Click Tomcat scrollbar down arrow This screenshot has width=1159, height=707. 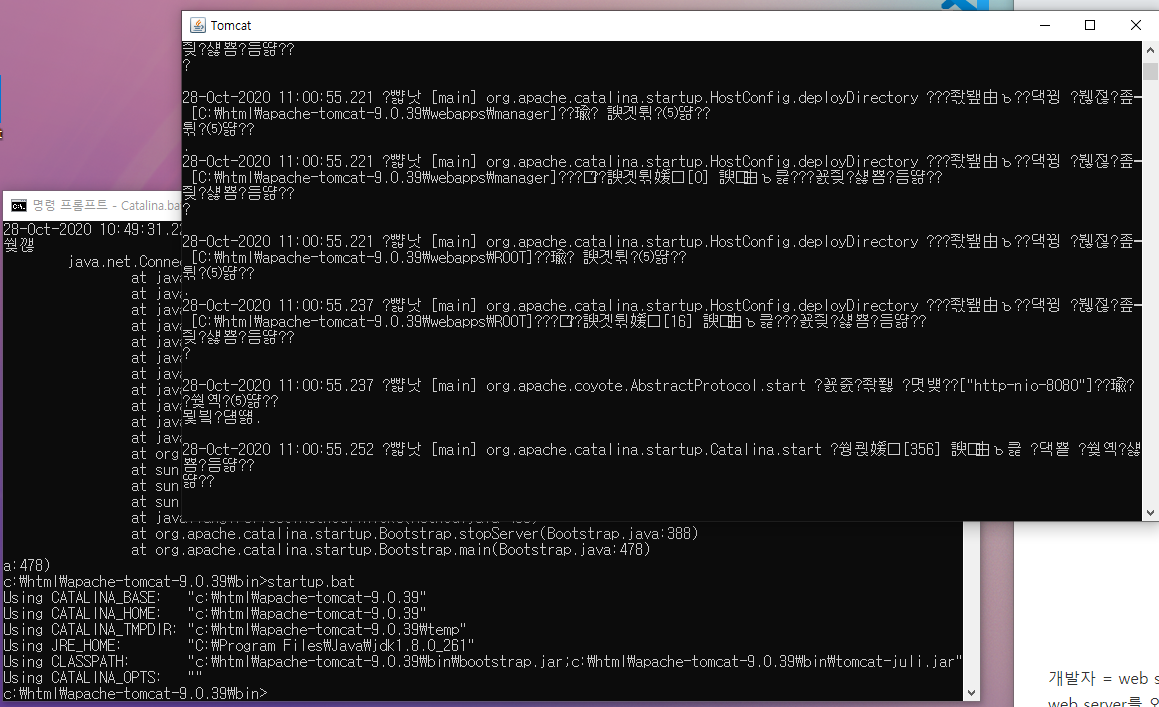[1150, 513]
